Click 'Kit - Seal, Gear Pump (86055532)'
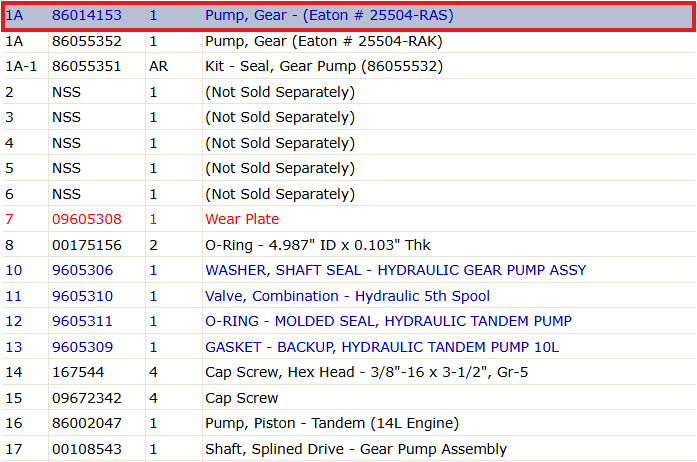Screen dimensions: 697x462 [324, 67]
